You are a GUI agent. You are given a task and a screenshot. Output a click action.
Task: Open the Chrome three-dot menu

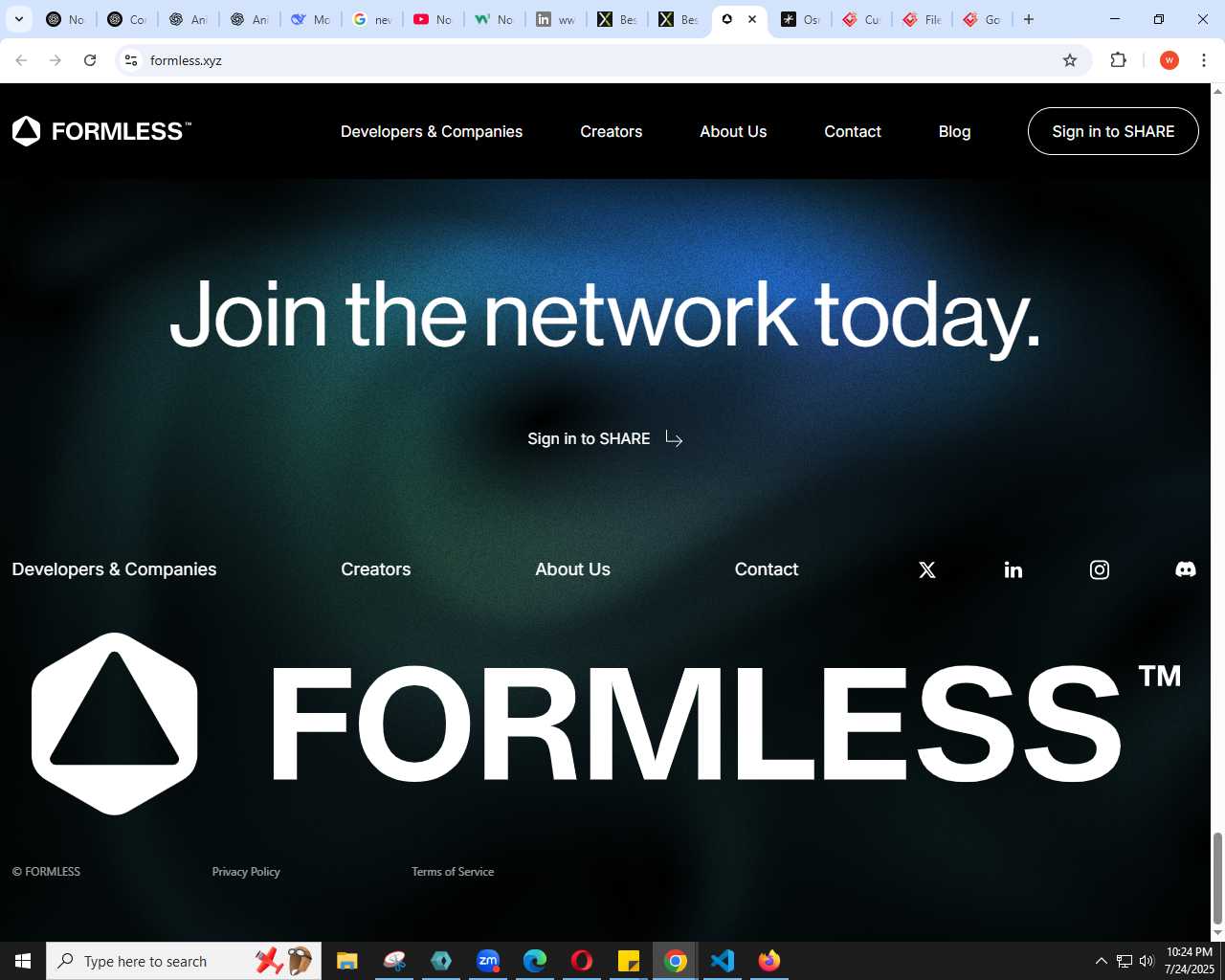pos(1204,60)
